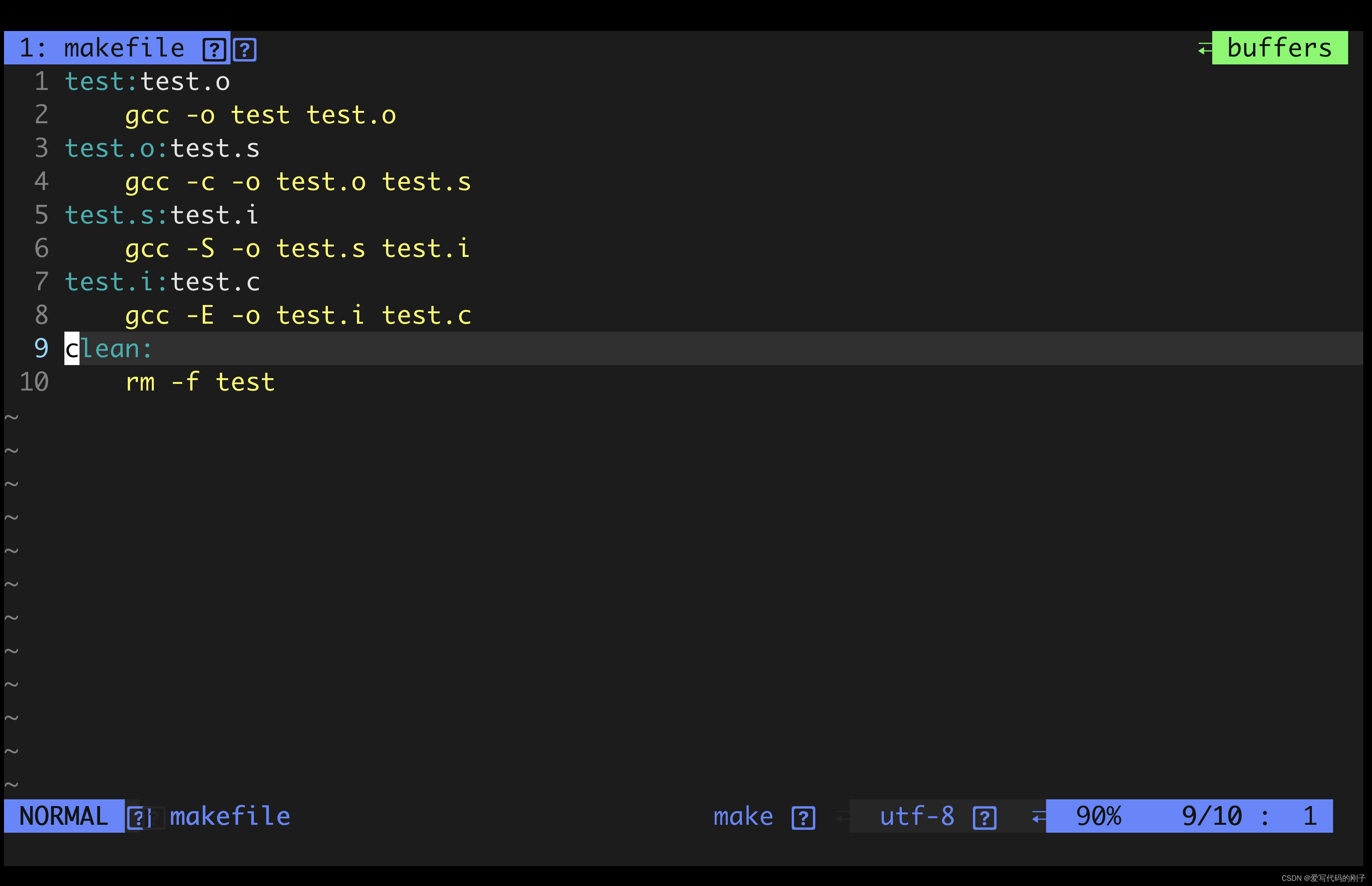1372x886 pixels.
Task: Click the arrow separator left of 'buffers'
Action: 1205,49
